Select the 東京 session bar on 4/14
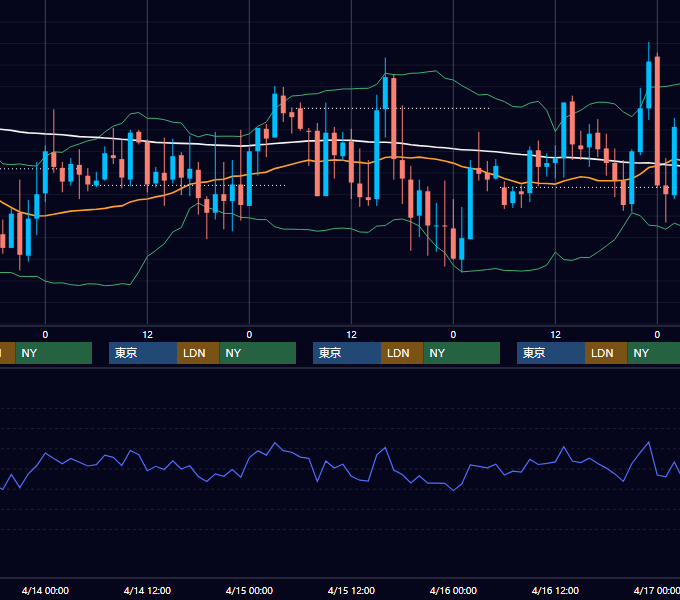The width and height of the screenshot is (680, 600). point(143,353)
